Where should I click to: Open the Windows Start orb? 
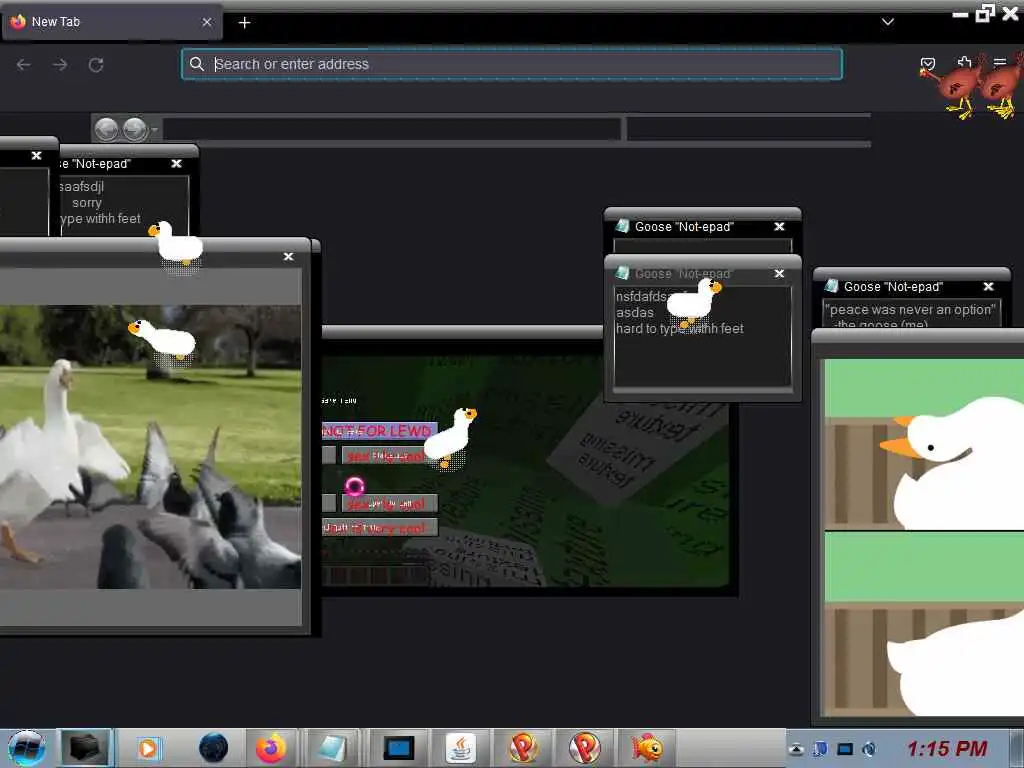click(27, 748)
